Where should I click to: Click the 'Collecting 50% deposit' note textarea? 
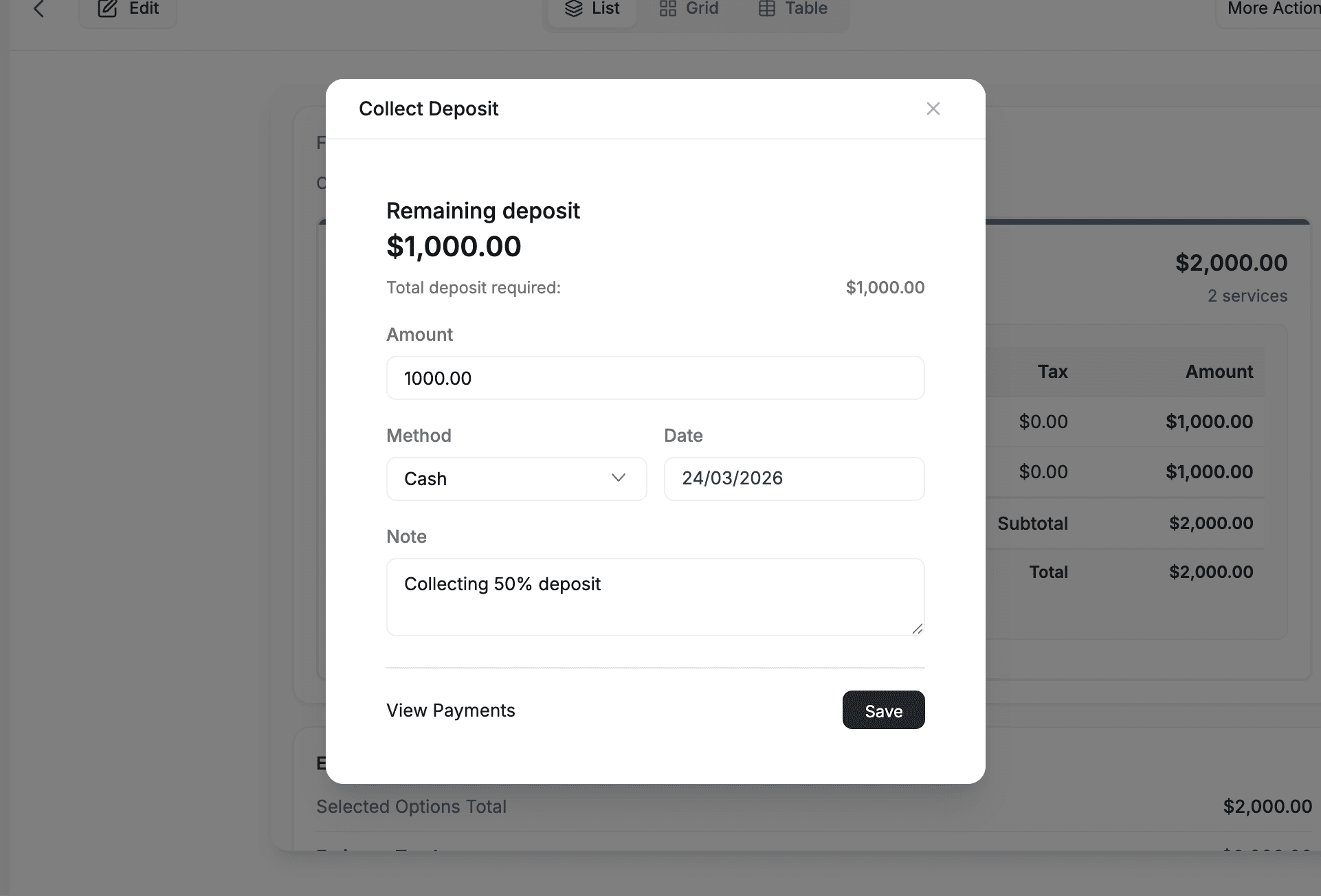(655, 596)
